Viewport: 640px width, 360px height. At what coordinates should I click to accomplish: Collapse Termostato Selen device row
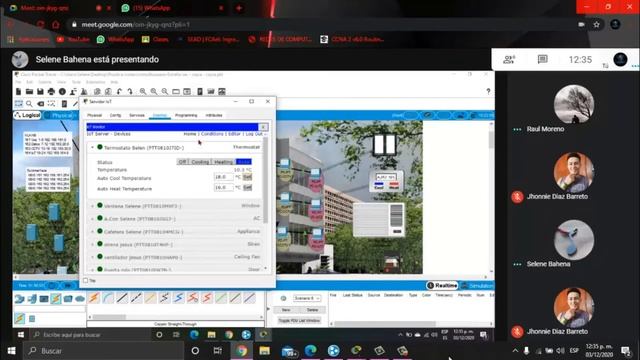[x=92, y=147]
